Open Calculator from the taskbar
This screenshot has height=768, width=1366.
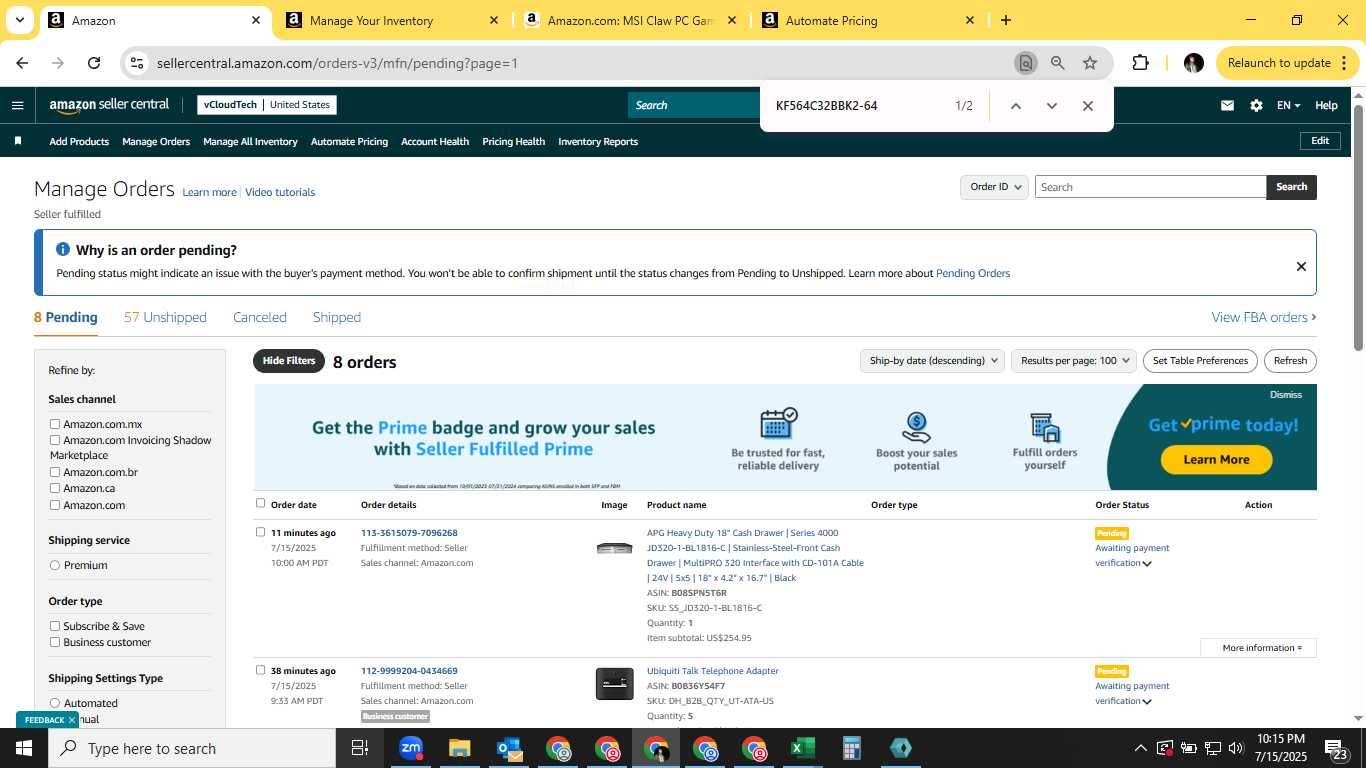click(x=851, y=748)
